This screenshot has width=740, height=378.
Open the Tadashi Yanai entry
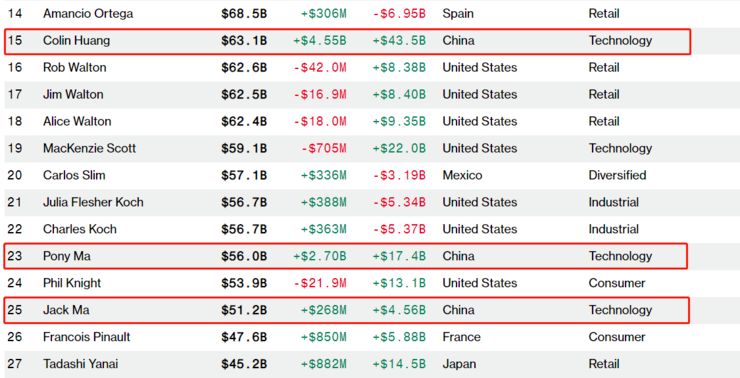pos(81,363)
